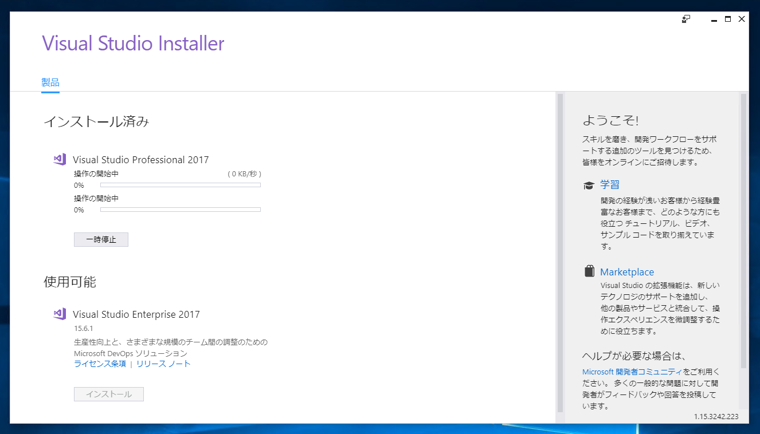Open the 学習 link in welcome panel

coord(610,184)
